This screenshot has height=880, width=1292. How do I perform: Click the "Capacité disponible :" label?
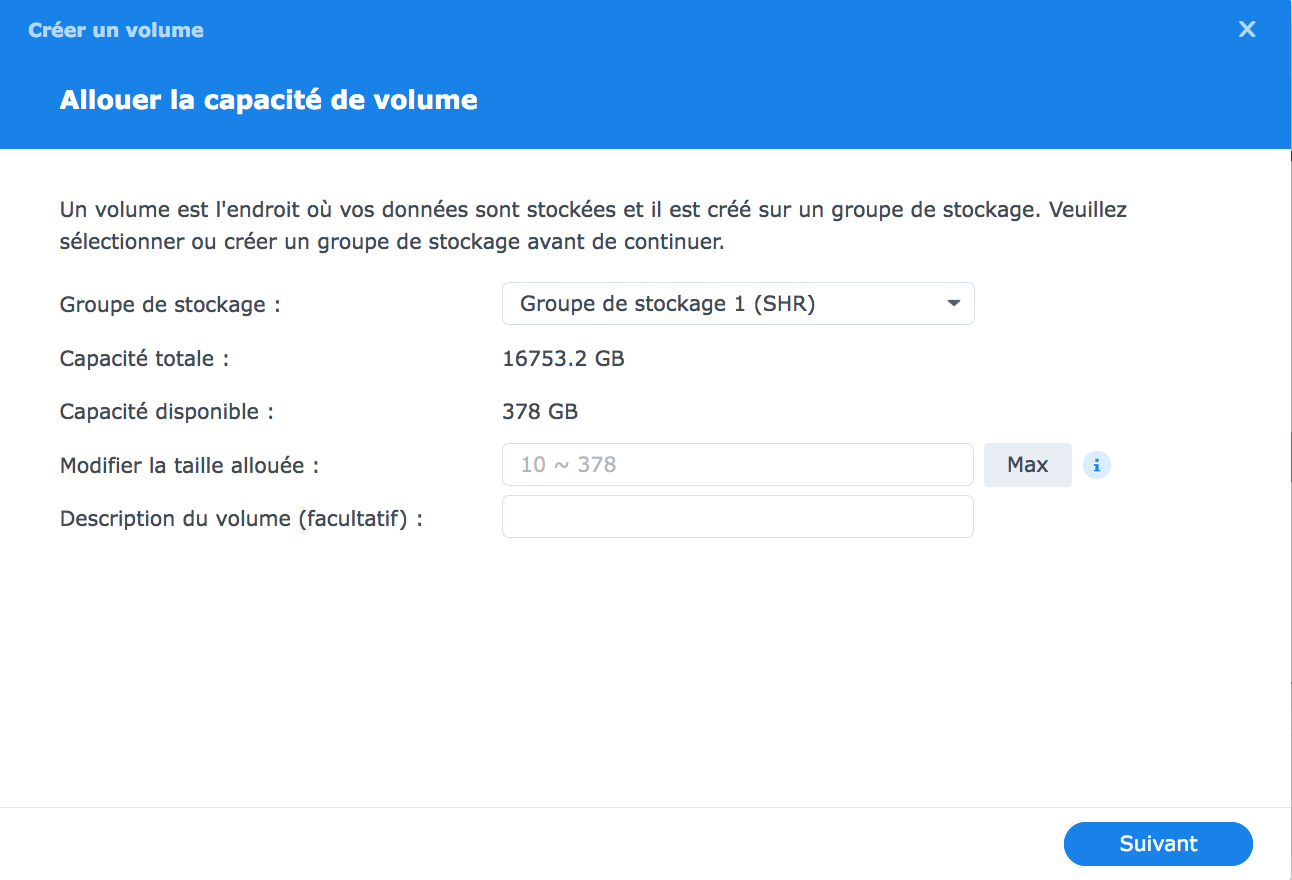(x=166, y=412)
